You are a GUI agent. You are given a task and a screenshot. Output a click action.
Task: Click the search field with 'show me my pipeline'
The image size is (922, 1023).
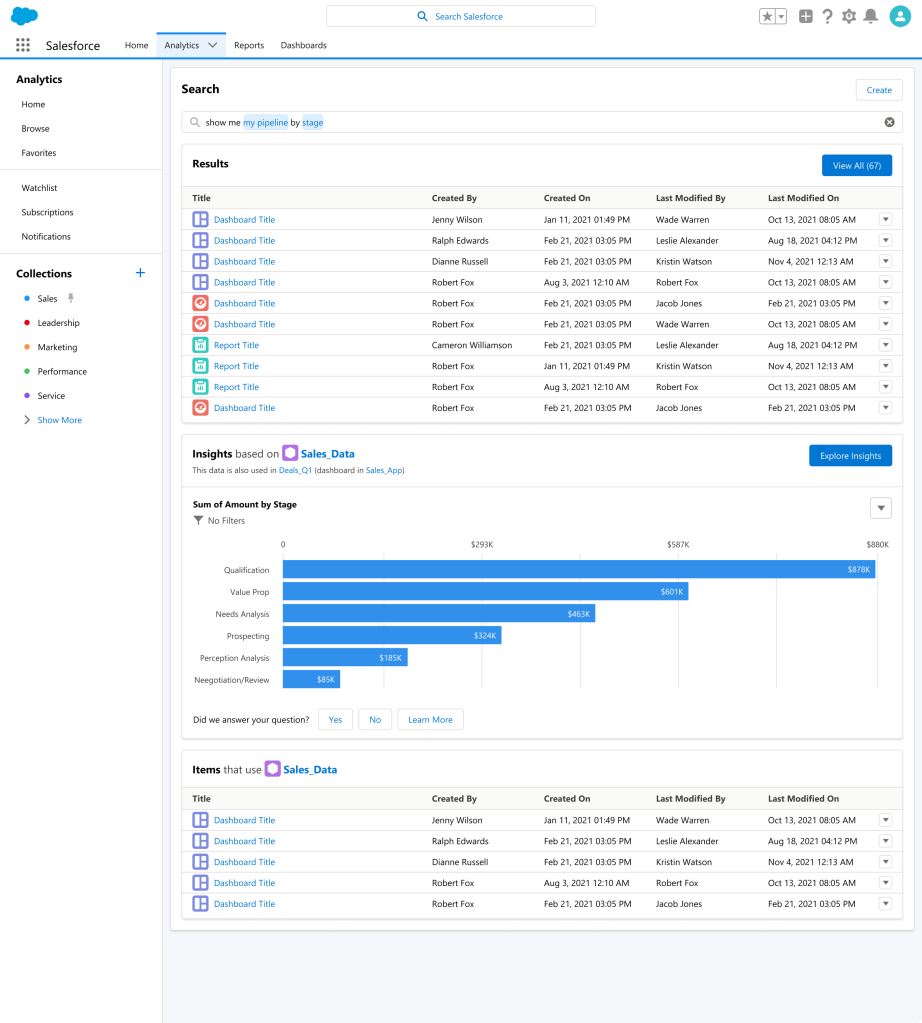coord(400,120)
